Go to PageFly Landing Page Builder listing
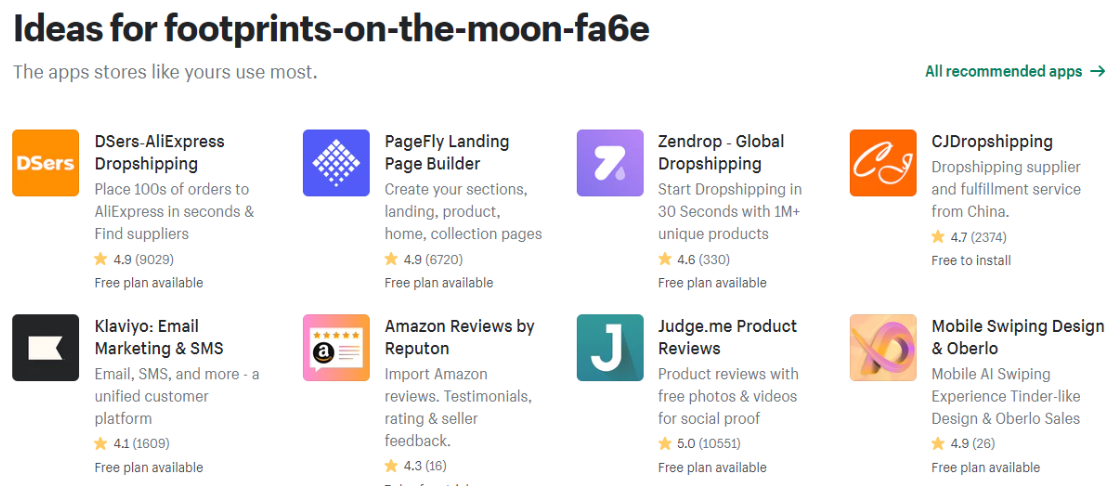The height and width of the screenshot is (486, 1117). tap(447, 152)
